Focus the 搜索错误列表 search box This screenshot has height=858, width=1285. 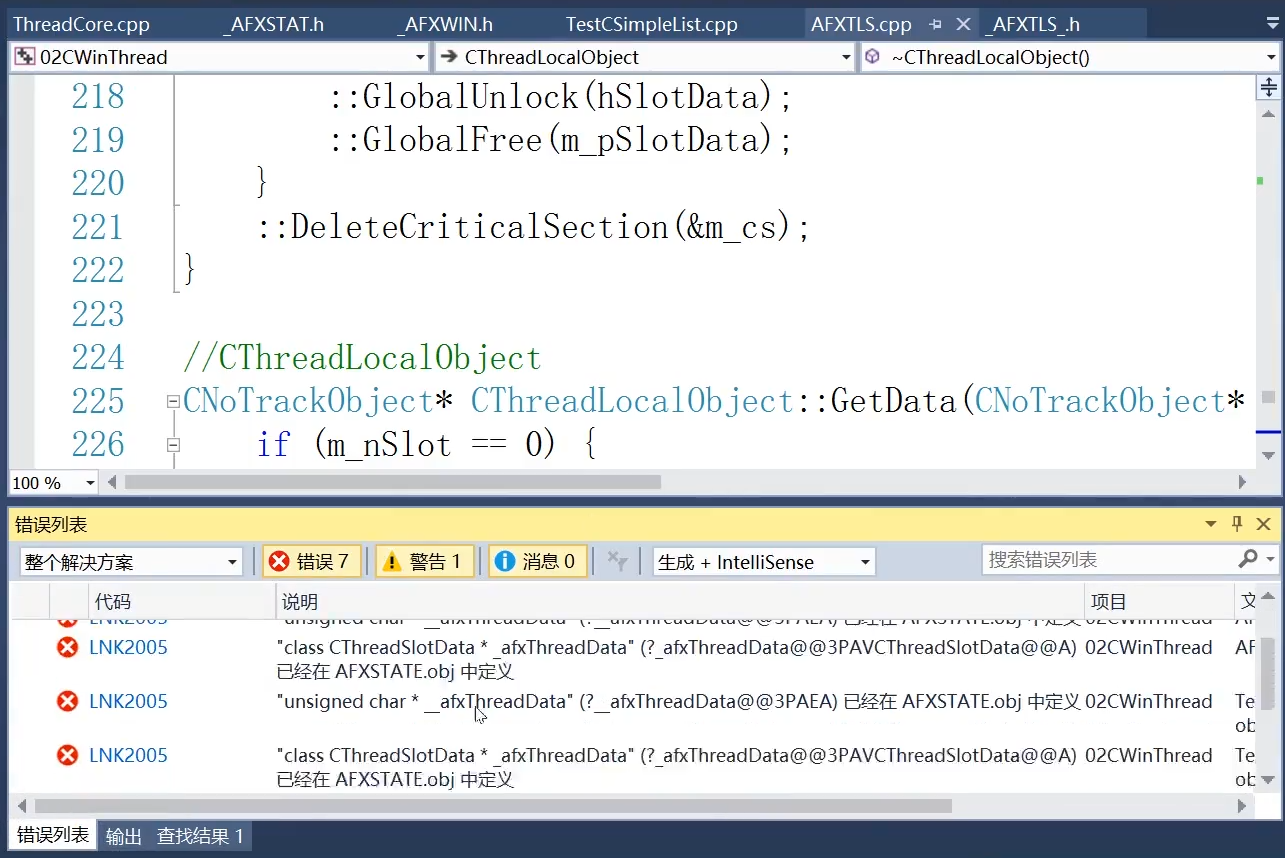point(1108,560)
